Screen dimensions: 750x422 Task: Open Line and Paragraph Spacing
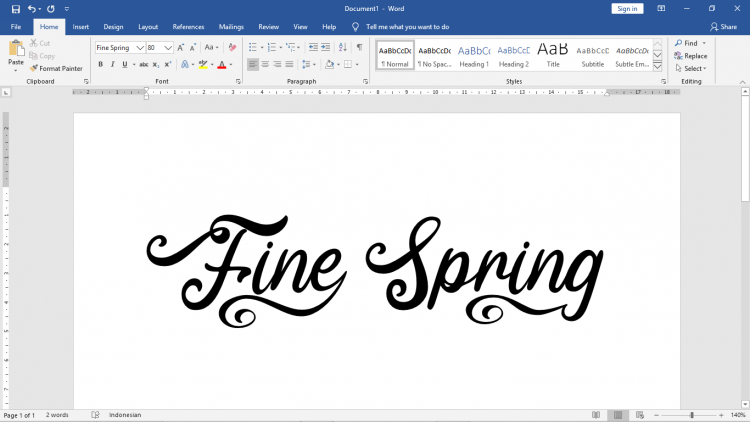click(307, 64)
